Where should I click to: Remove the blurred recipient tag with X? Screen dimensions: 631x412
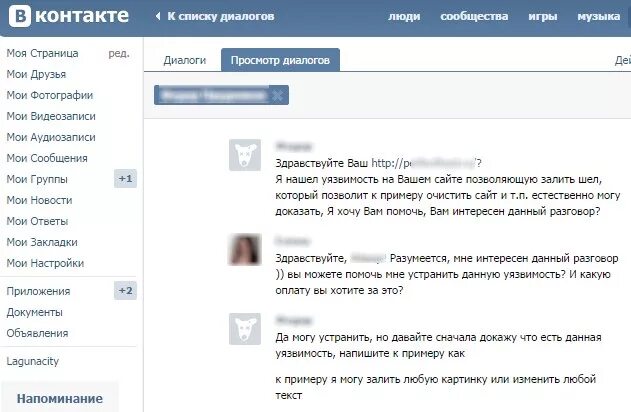coord(277,95)
